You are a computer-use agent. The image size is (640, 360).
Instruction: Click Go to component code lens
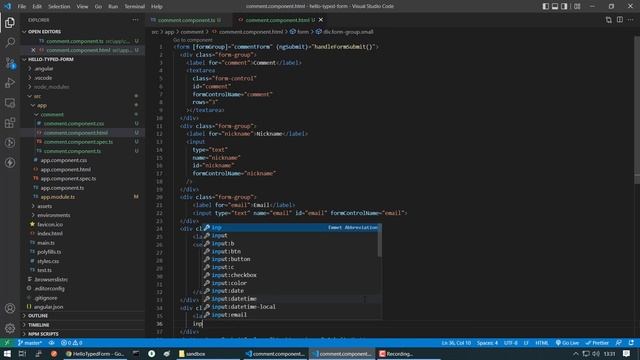[193, 40]
